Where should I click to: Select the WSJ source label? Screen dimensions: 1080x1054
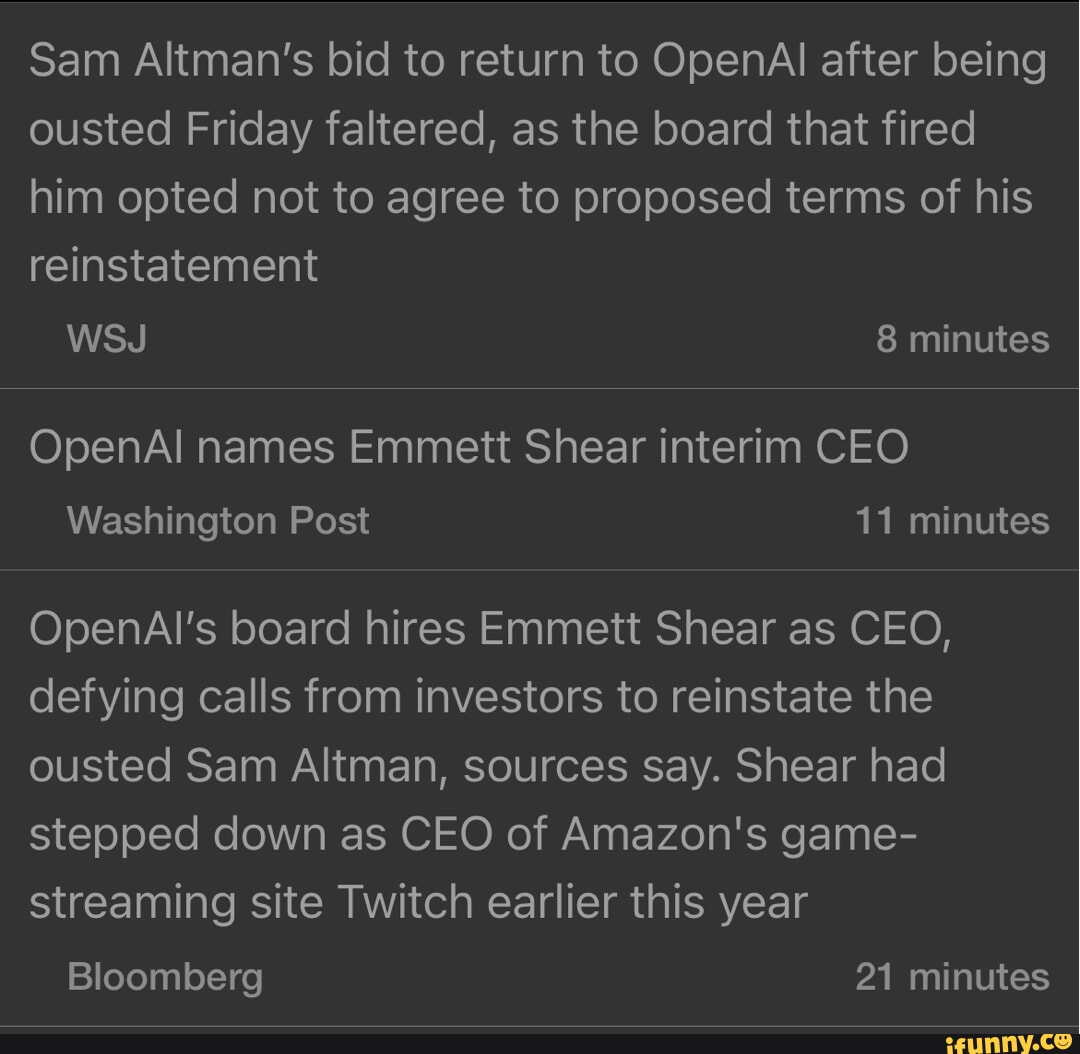coord(107,340)
